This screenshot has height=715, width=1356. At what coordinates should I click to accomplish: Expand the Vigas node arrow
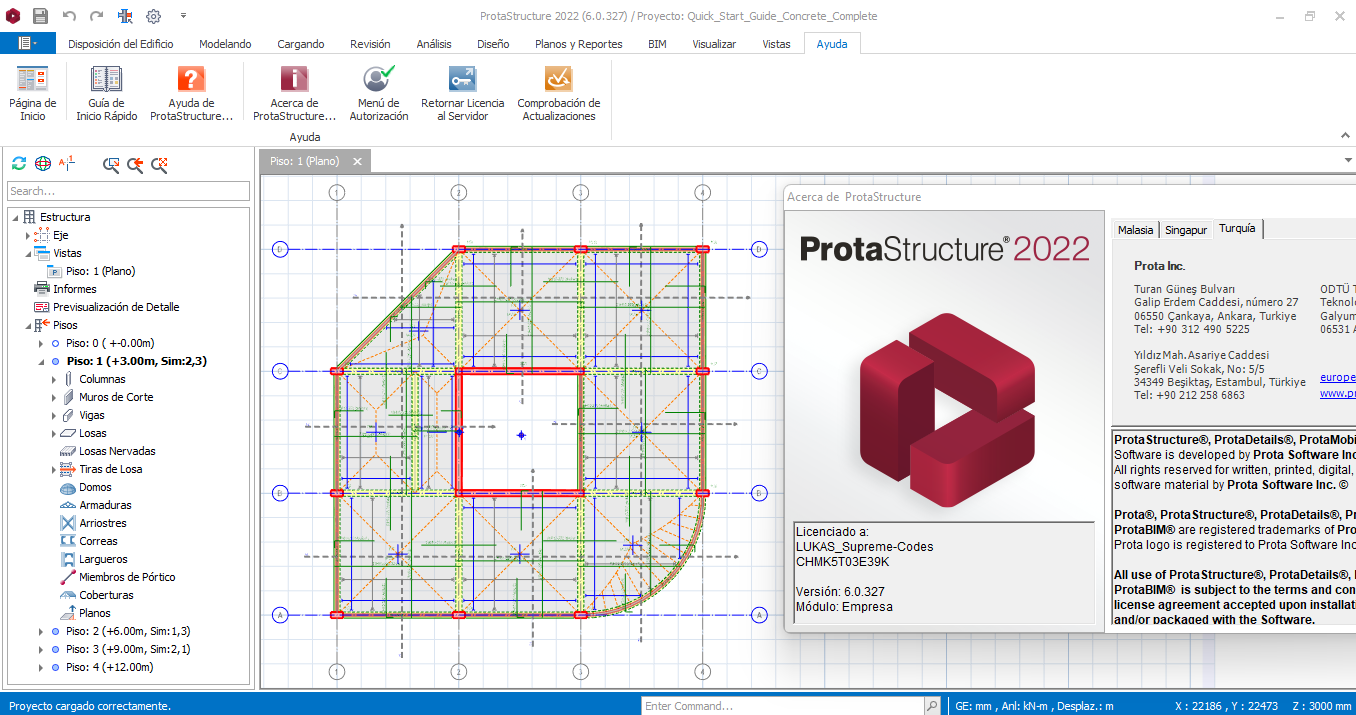coord(54,415)
